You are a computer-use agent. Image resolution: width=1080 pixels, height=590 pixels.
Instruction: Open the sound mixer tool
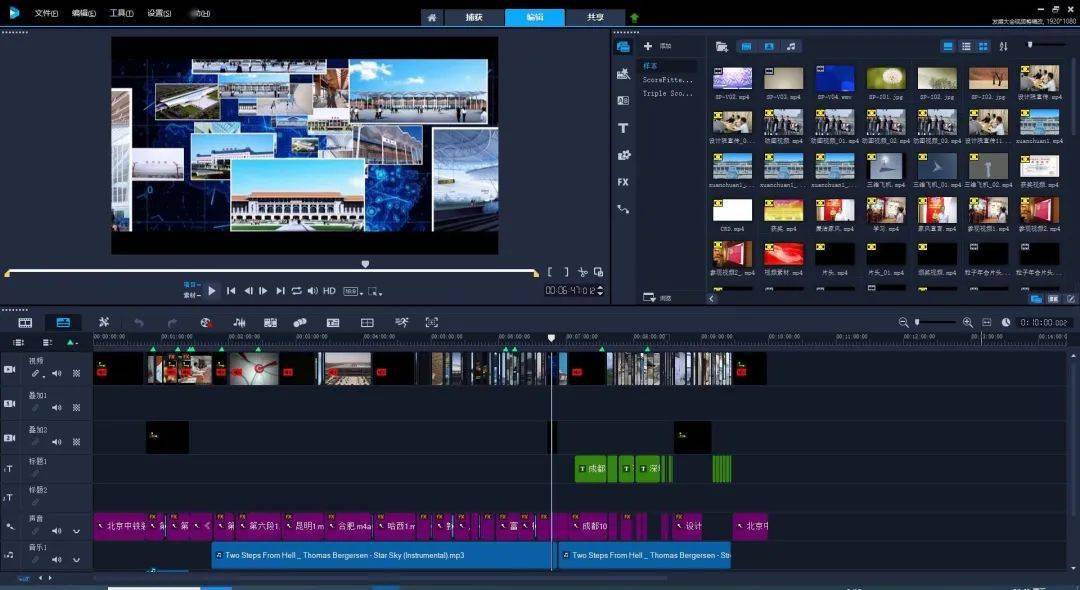[239, 322]
